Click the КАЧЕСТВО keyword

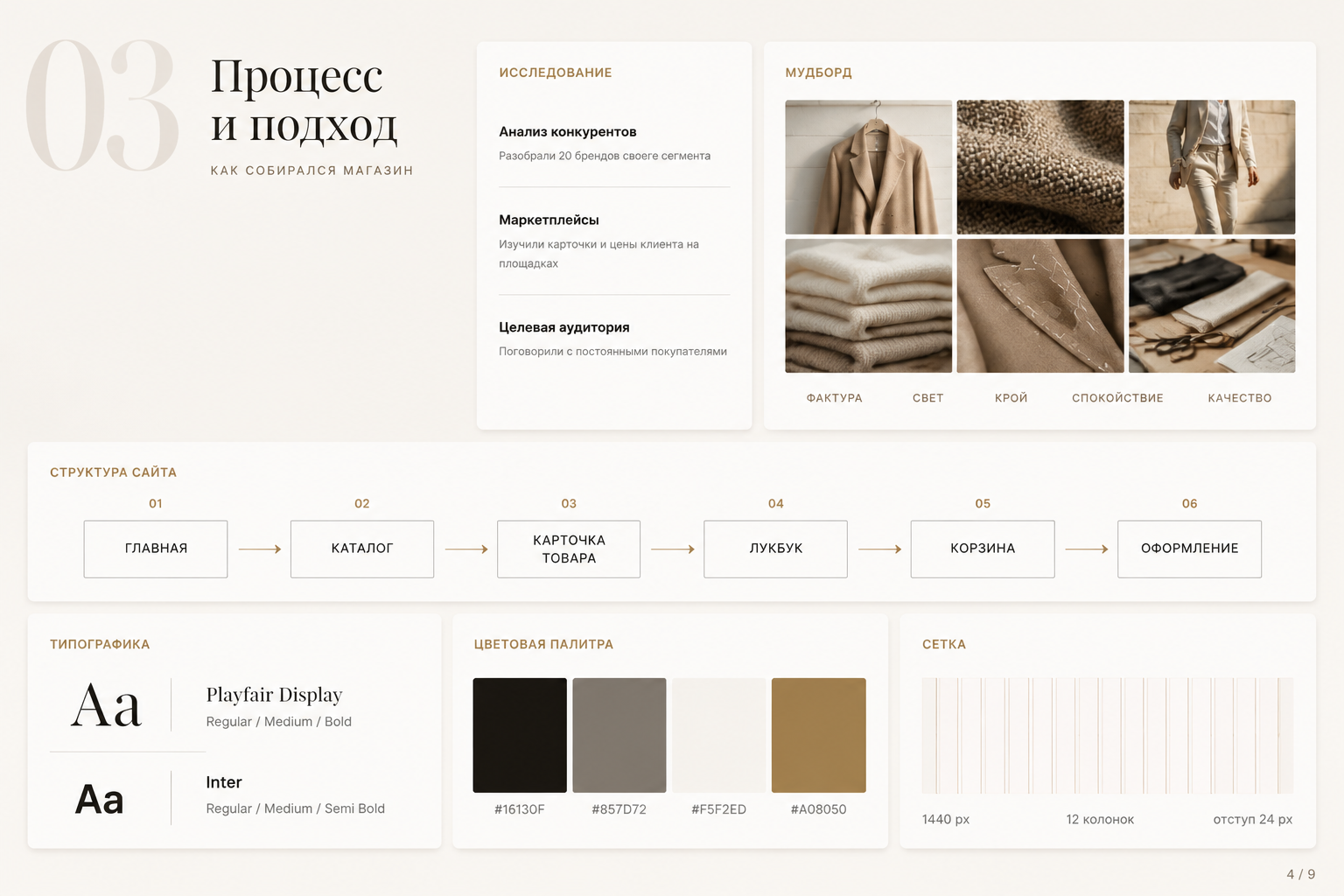pyautogui.click(x=1240, y=398)
